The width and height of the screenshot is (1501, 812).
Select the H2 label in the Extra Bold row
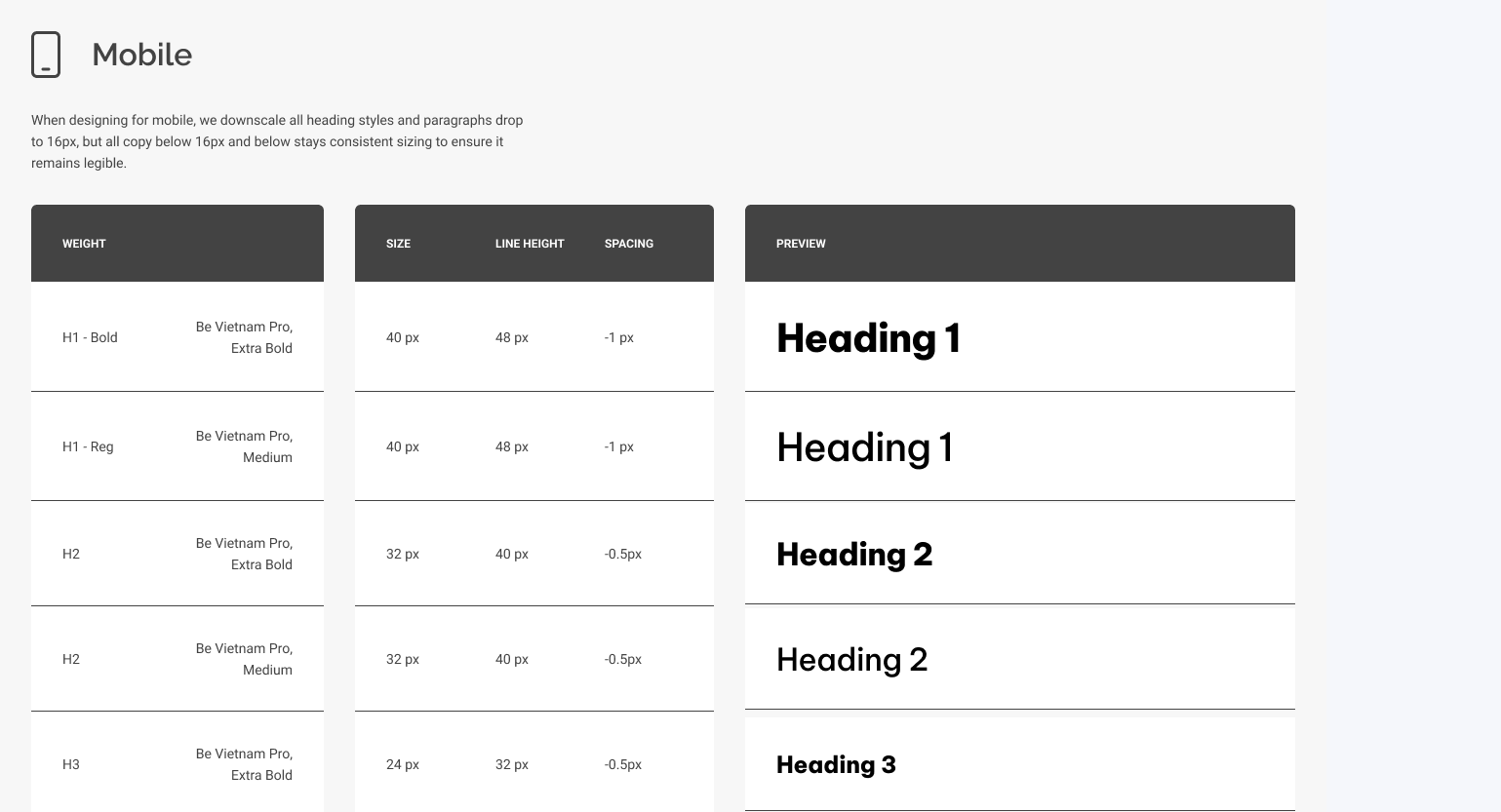pyautogui.click(x=71, y=554)
